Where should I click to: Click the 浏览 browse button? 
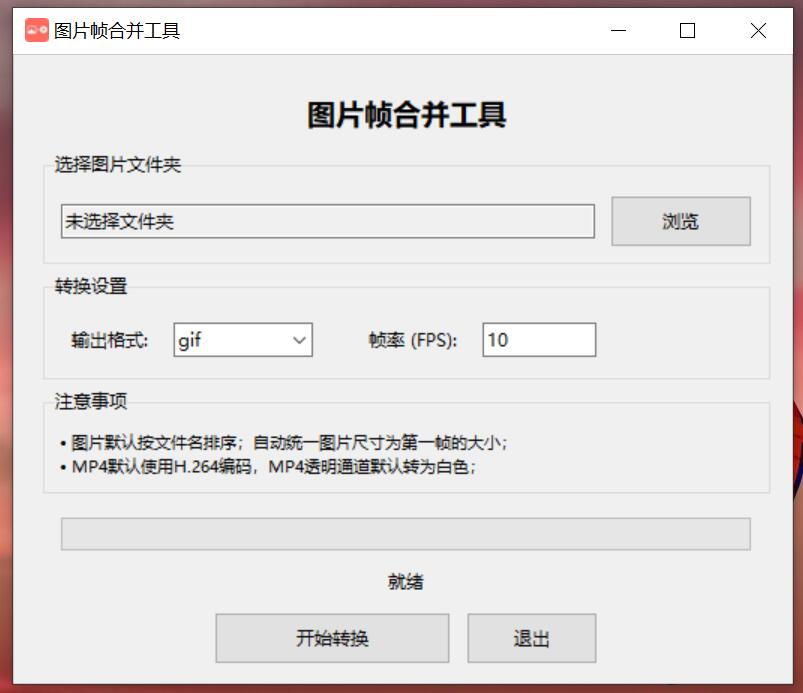680,221
